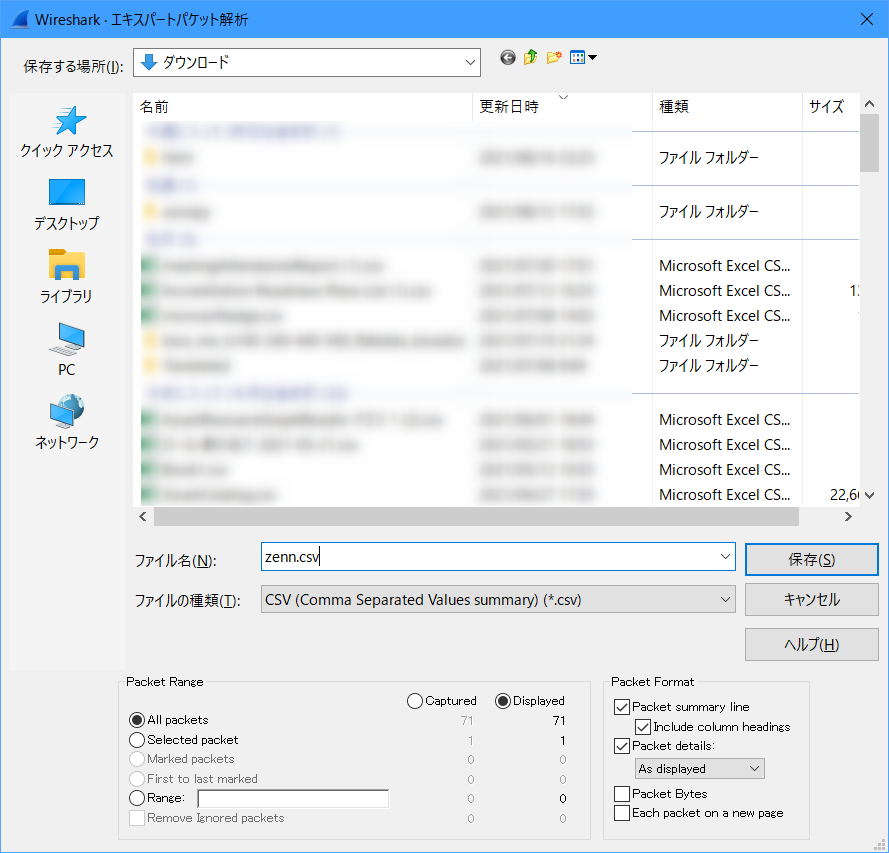889x853 pixels.
Task: Click the 保存(S) save button
Action: coord(811,560)
